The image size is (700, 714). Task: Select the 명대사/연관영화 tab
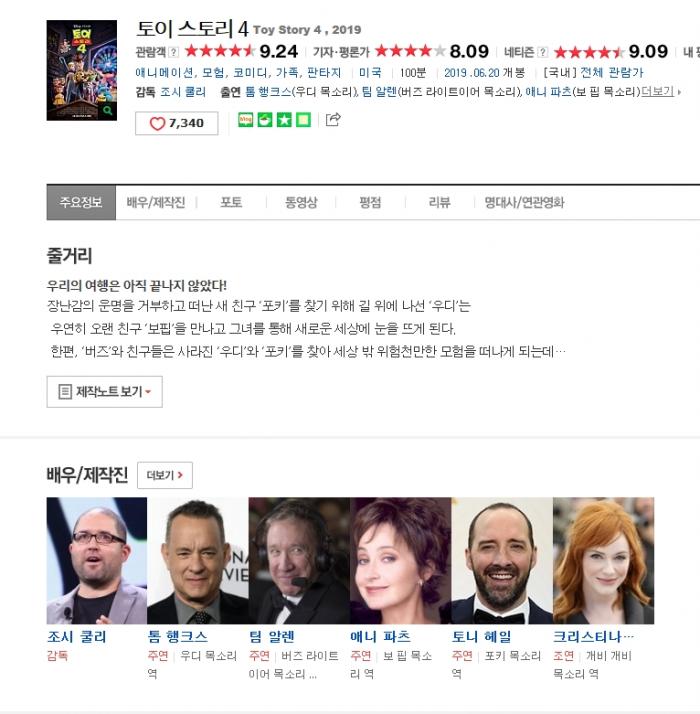tap(524, 202)
